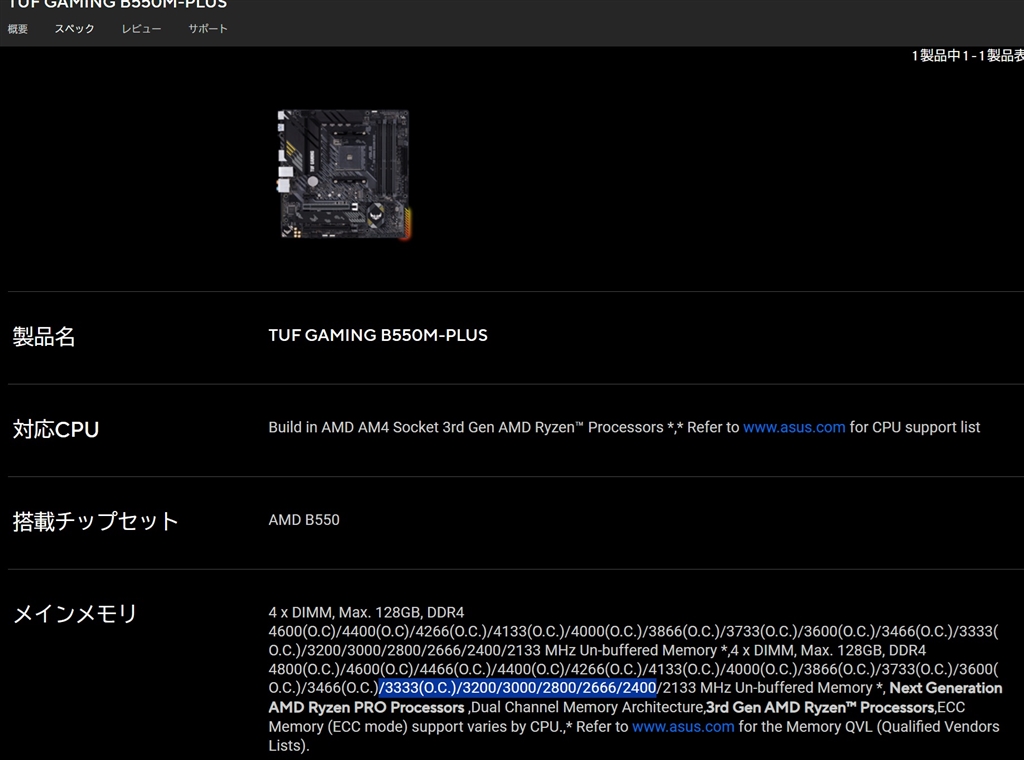This screenshot has height=760, width=1024.
Task: Go to the サポート tab
Action: click(208, 29)
